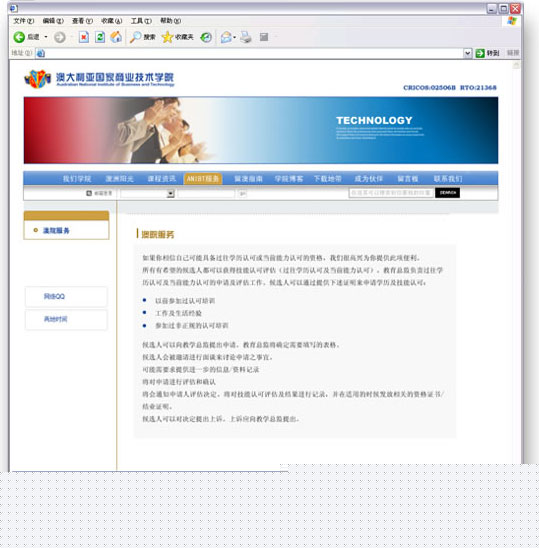Click the black SEARCH button
Image resolution: width=539 pixels, height=548 pixels.
447,193
